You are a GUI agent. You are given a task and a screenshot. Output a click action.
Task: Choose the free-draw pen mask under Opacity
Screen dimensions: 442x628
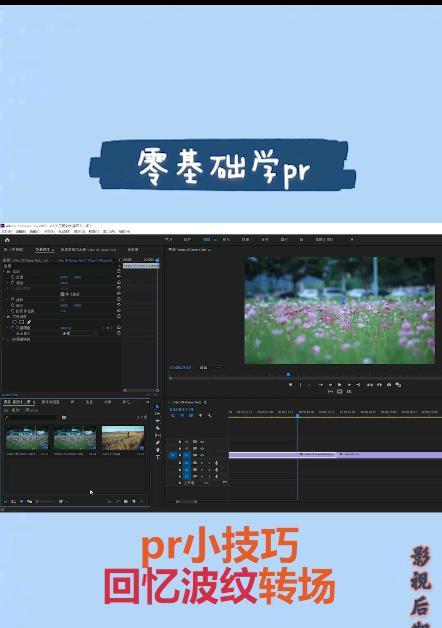coord(29,322)
